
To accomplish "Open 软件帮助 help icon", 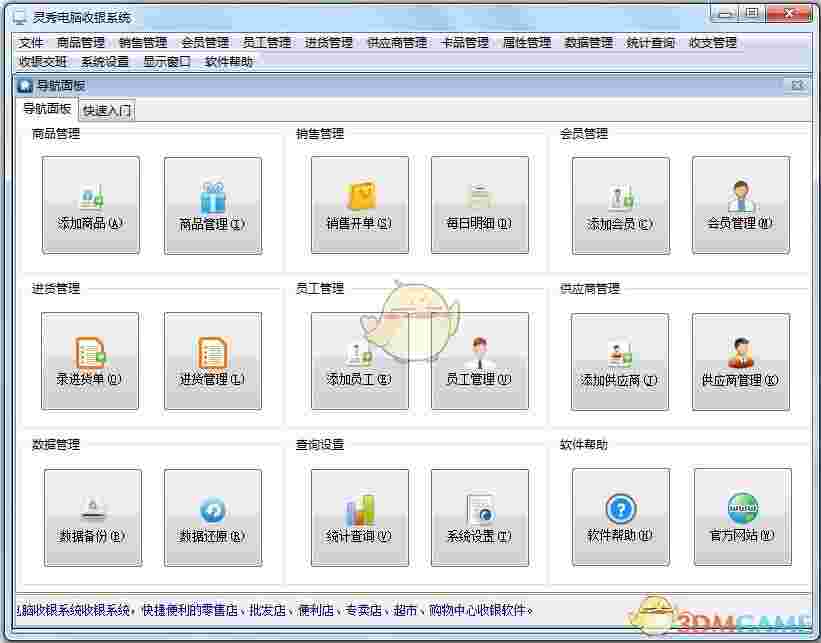I will point(620,517).
